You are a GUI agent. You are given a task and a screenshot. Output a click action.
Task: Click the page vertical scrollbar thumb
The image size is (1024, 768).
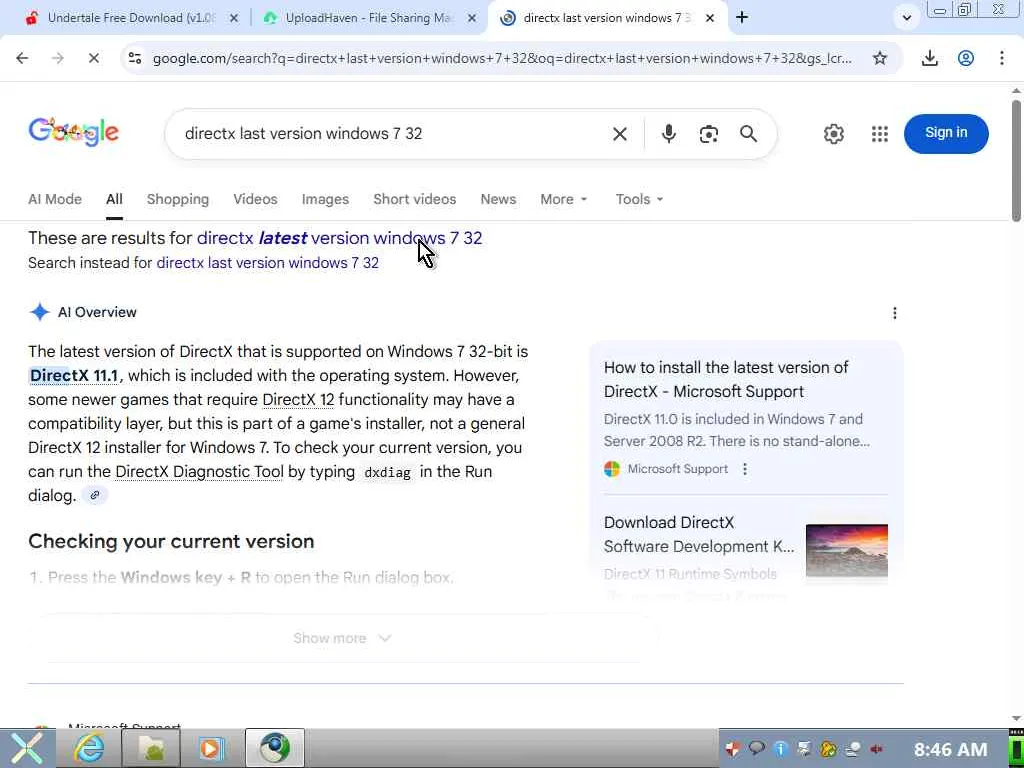point(1016,160)
